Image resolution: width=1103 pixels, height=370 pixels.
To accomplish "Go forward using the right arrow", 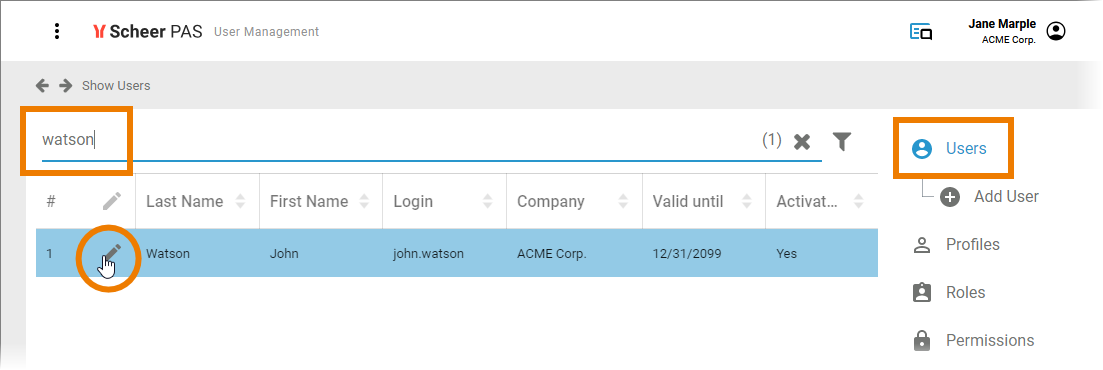I will [x=65, y=86].
